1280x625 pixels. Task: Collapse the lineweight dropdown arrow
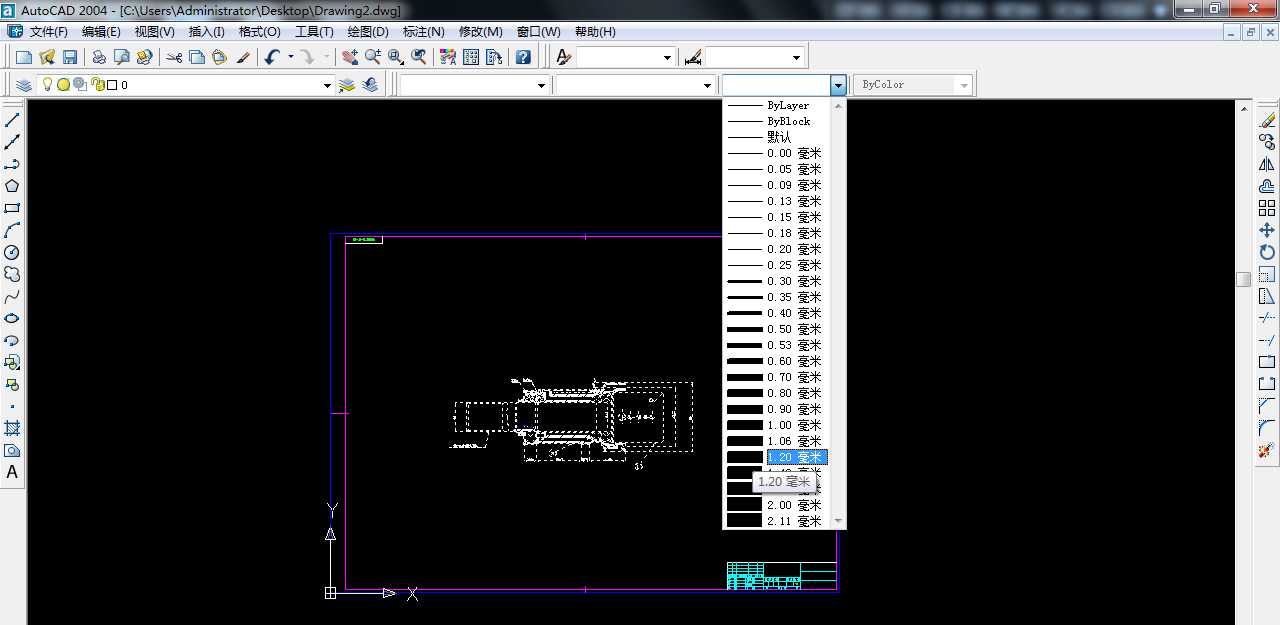click(x=839, y=86)
